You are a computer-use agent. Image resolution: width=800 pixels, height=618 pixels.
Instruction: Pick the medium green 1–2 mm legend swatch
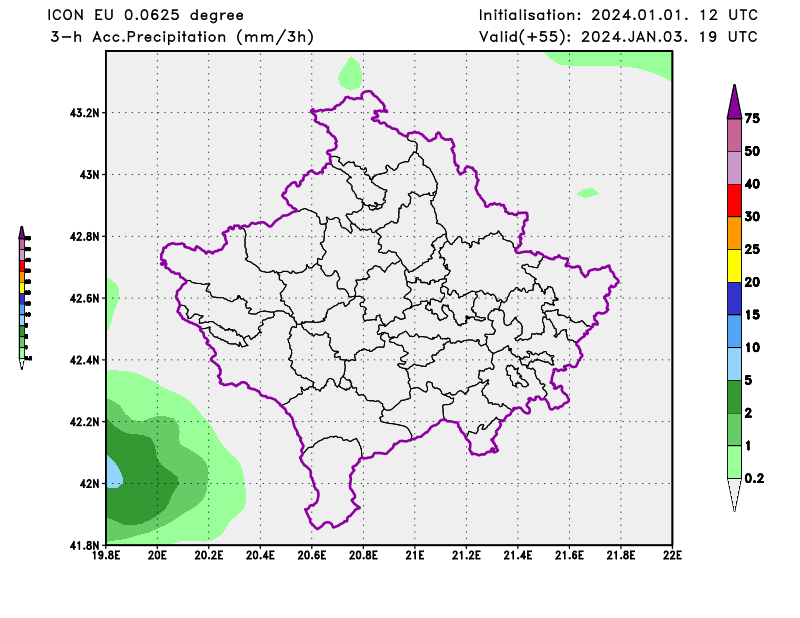point(734,429)
